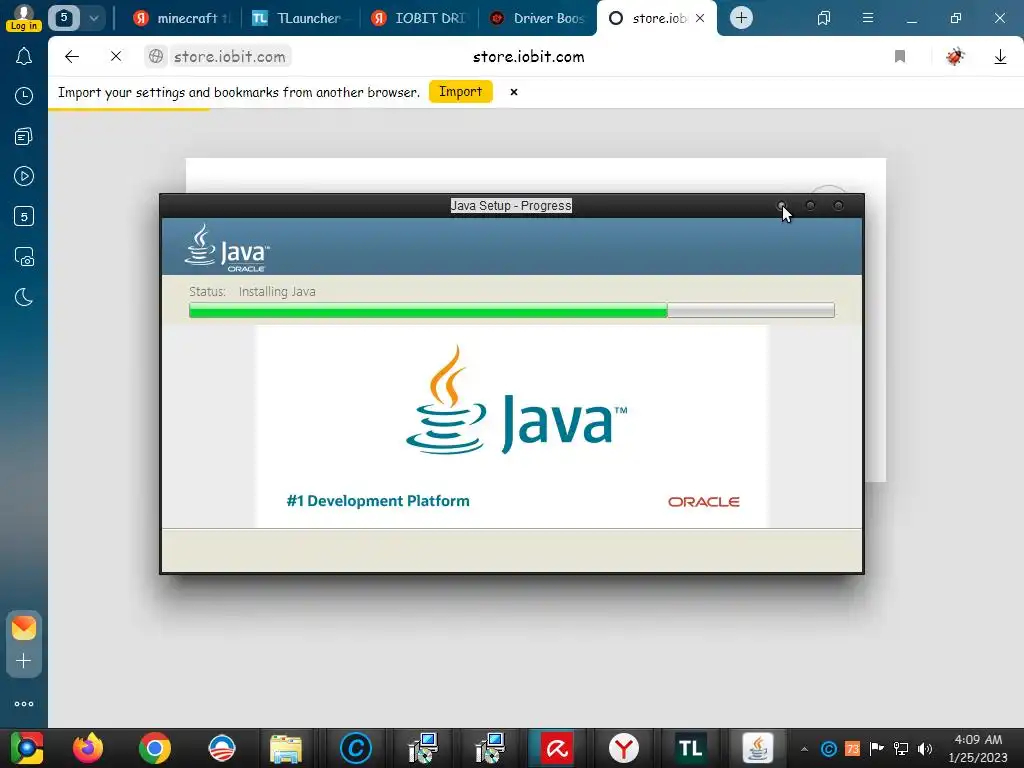Close the store.iob tab
Screen dimensions: 1024x768
point(700,18)
